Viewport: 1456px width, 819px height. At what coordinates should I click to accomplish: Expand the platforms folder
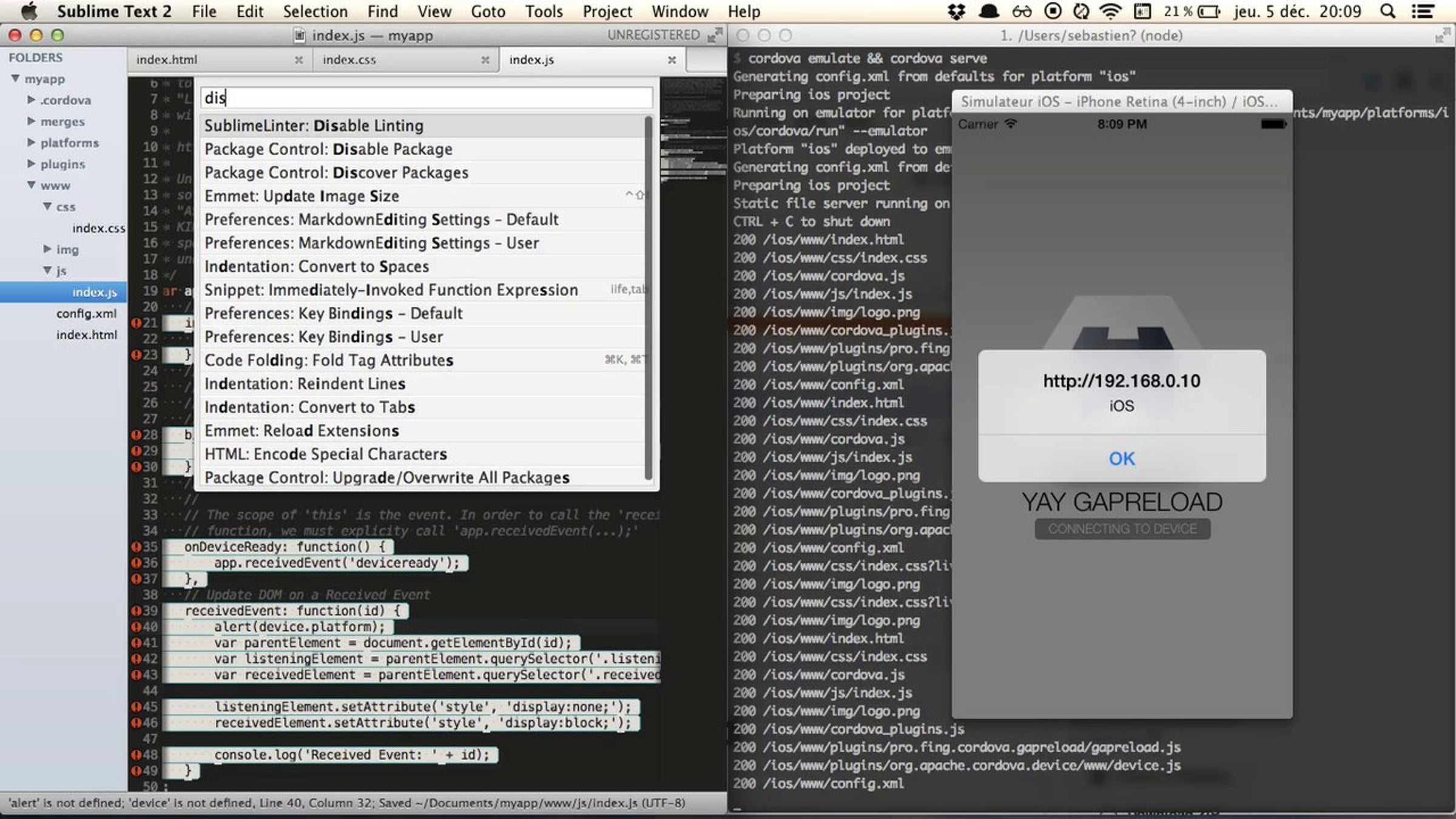tap(31, 142)
